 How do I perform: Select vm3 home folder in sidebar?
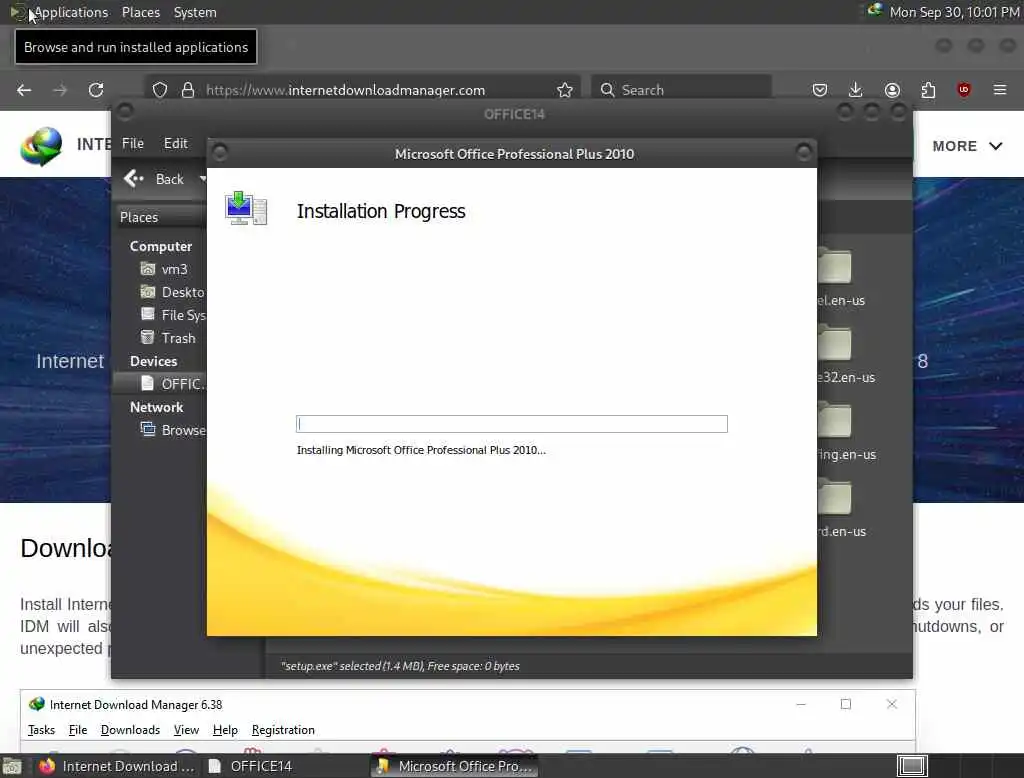(x=163, y=269)
